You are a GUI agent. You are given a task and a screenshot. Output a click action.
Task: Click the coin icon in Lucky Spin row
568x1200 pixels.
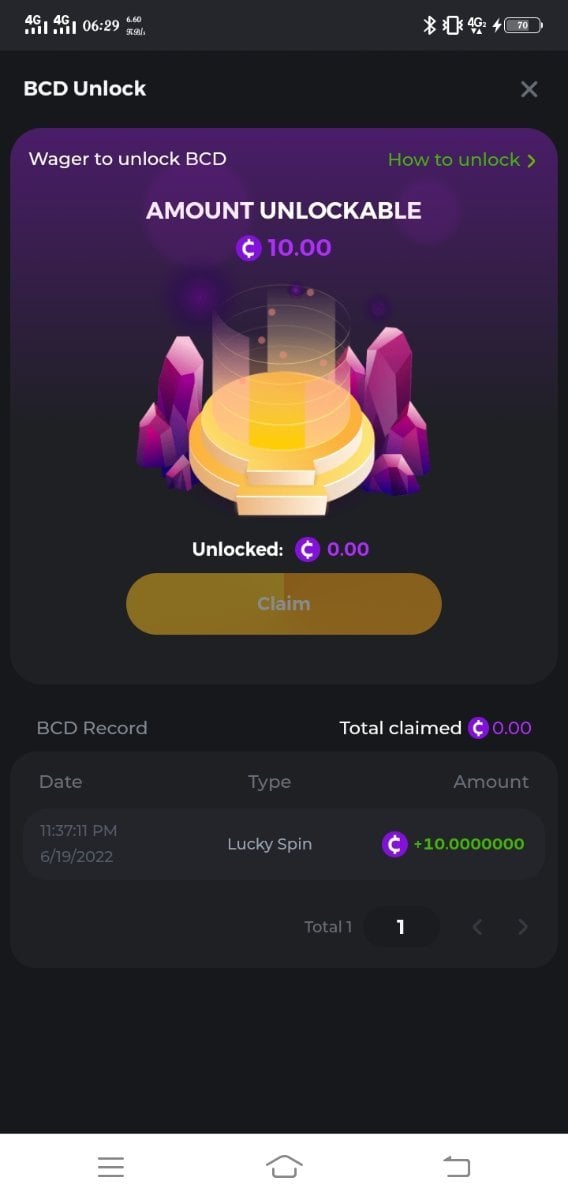coord(395,844)
